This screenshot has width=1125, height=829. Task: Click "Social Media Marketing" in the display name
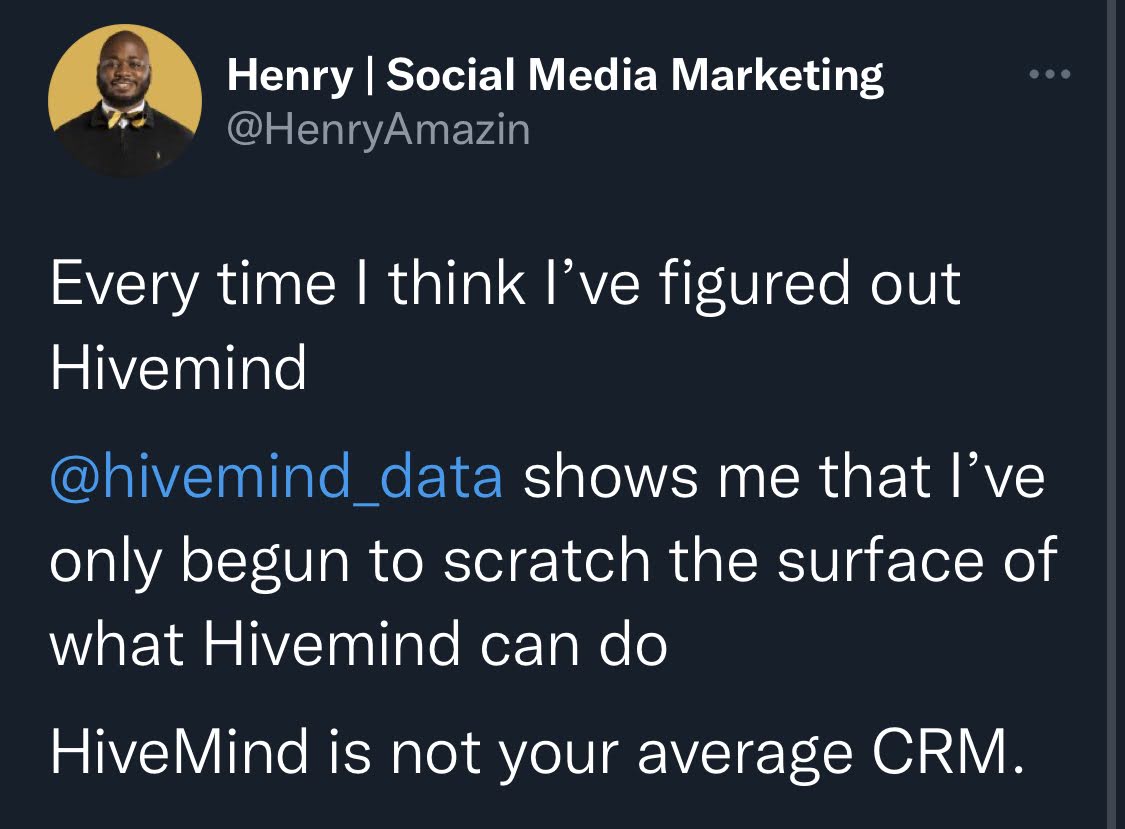pyautogui.click(x=635, y=75)
